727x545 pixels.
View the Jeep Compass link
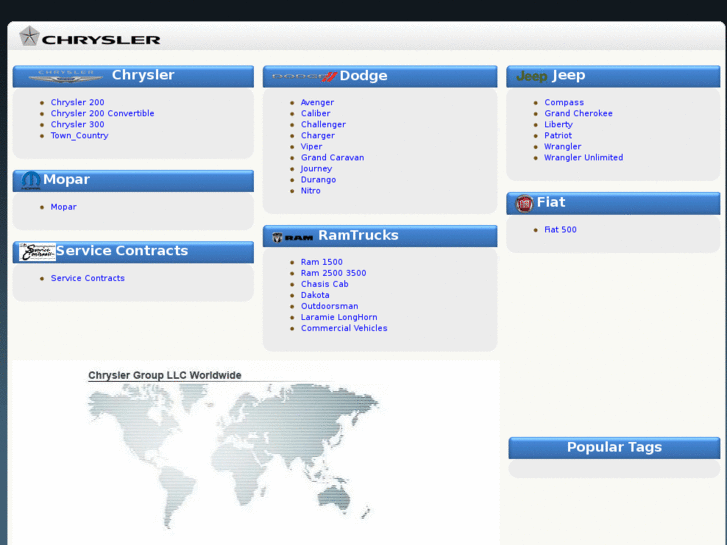point(564,102)
